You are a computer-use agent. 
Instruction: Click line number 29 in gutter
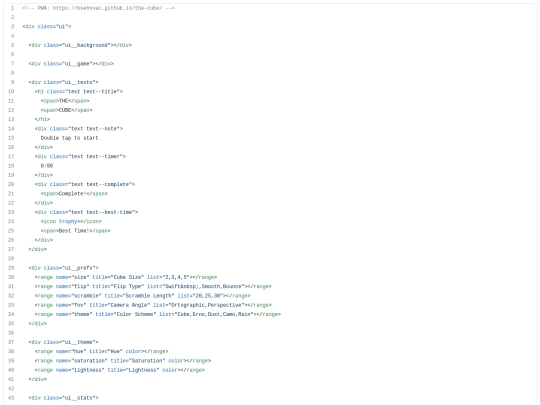(x=11, y=268)
